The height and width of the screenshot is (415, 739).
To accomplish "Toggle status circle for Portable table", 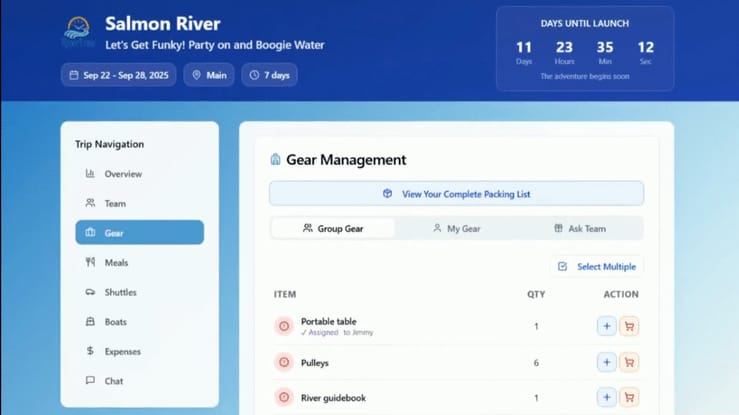I will 283,326.
